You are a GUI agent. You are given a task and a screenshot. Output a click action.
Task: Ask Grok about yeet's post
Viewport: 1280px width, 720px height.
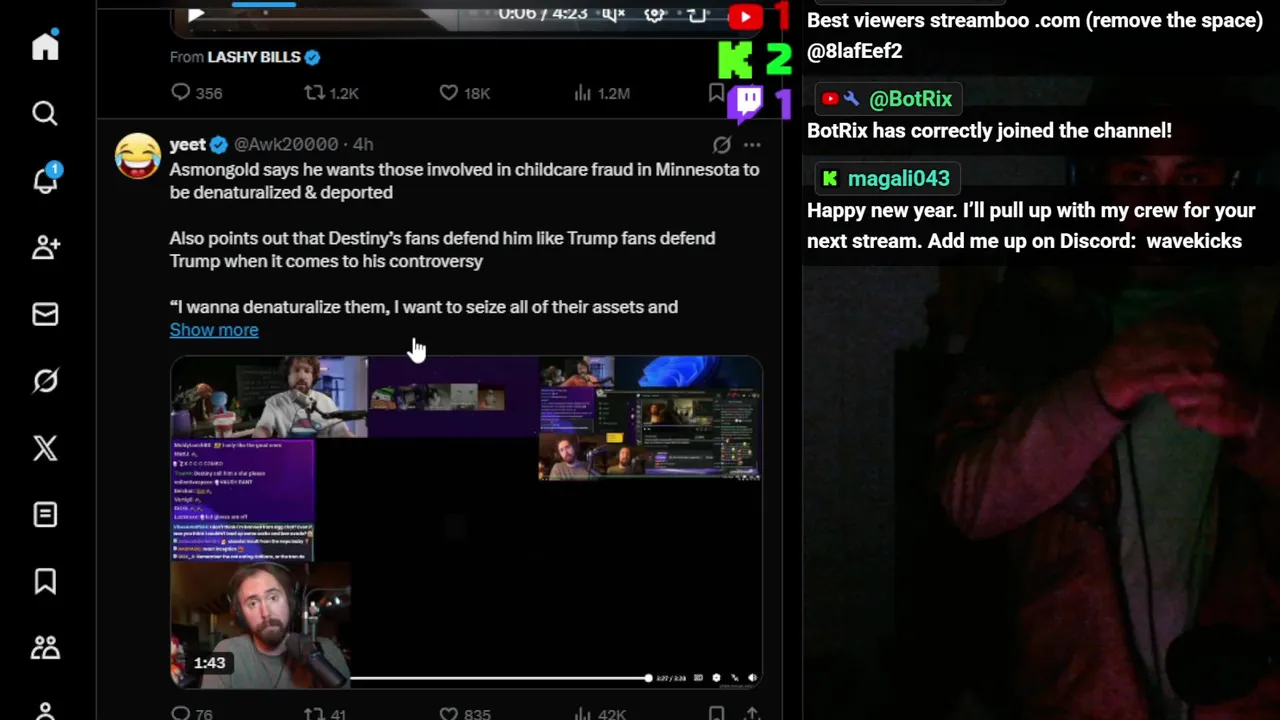click(x=721, y=144)
